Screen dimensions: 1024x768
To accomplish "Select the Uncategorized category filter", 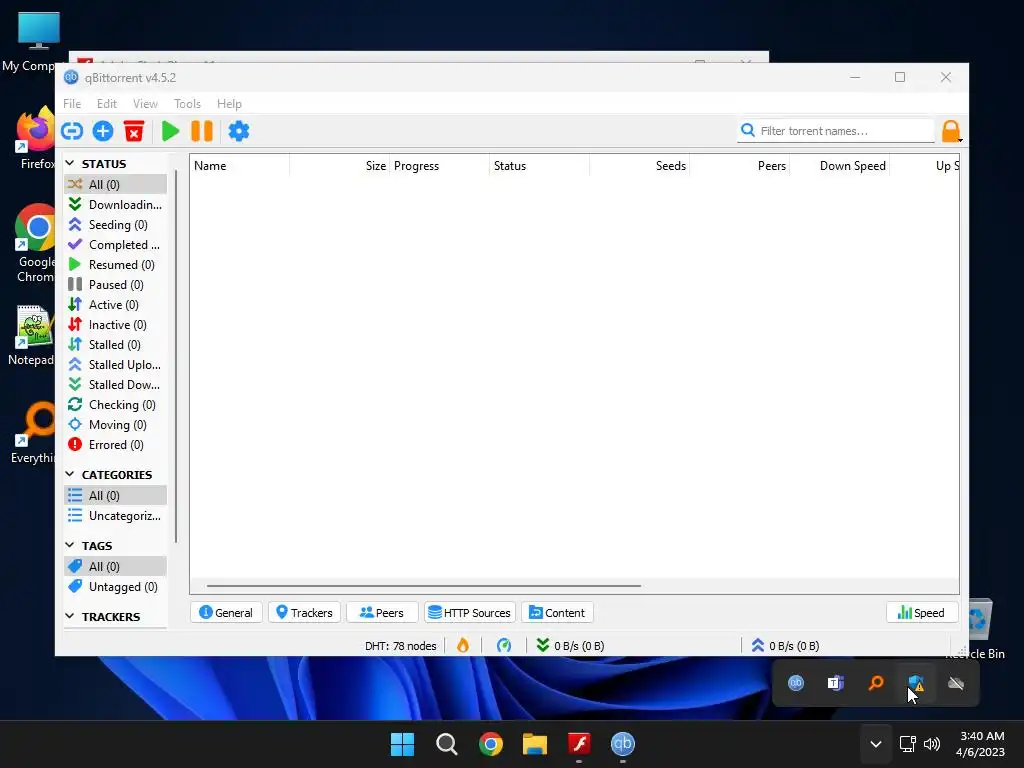I will (x=115, y=516).
